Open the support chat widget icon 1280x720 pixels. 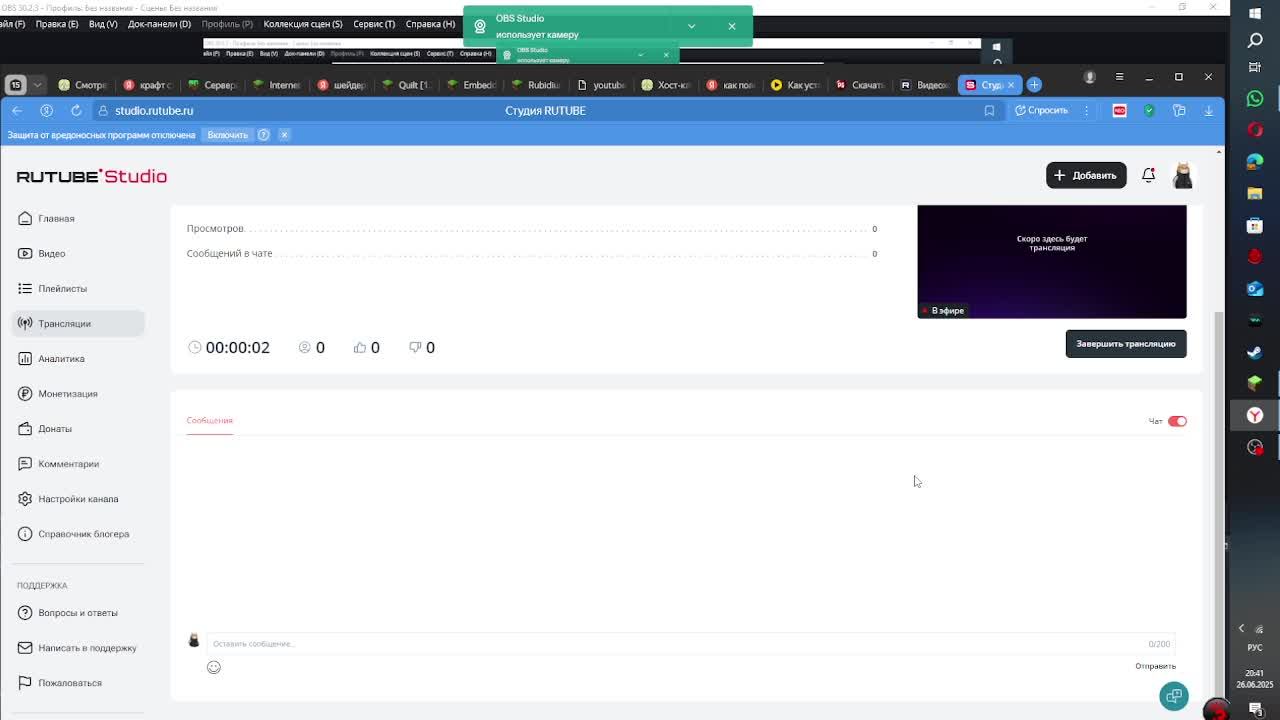[1173, 695]
